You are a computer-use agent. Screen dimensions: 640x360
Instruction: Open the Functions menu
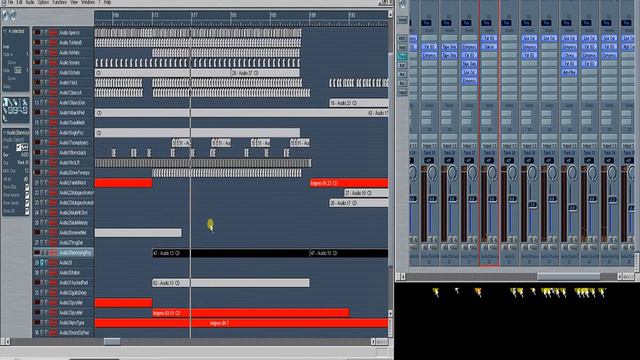(60, 2)
